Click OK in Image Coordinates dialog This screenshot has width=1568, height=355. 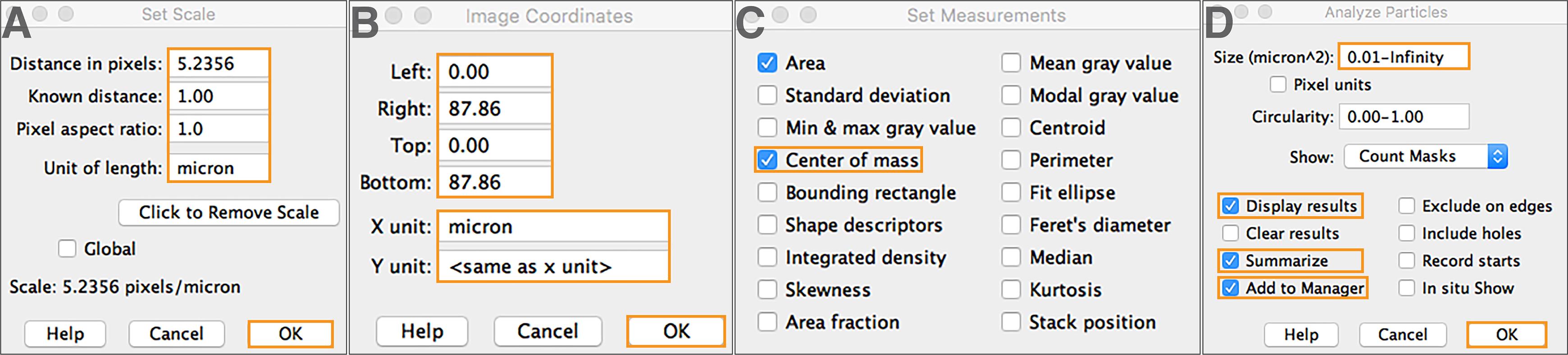[x=676, y=331]
